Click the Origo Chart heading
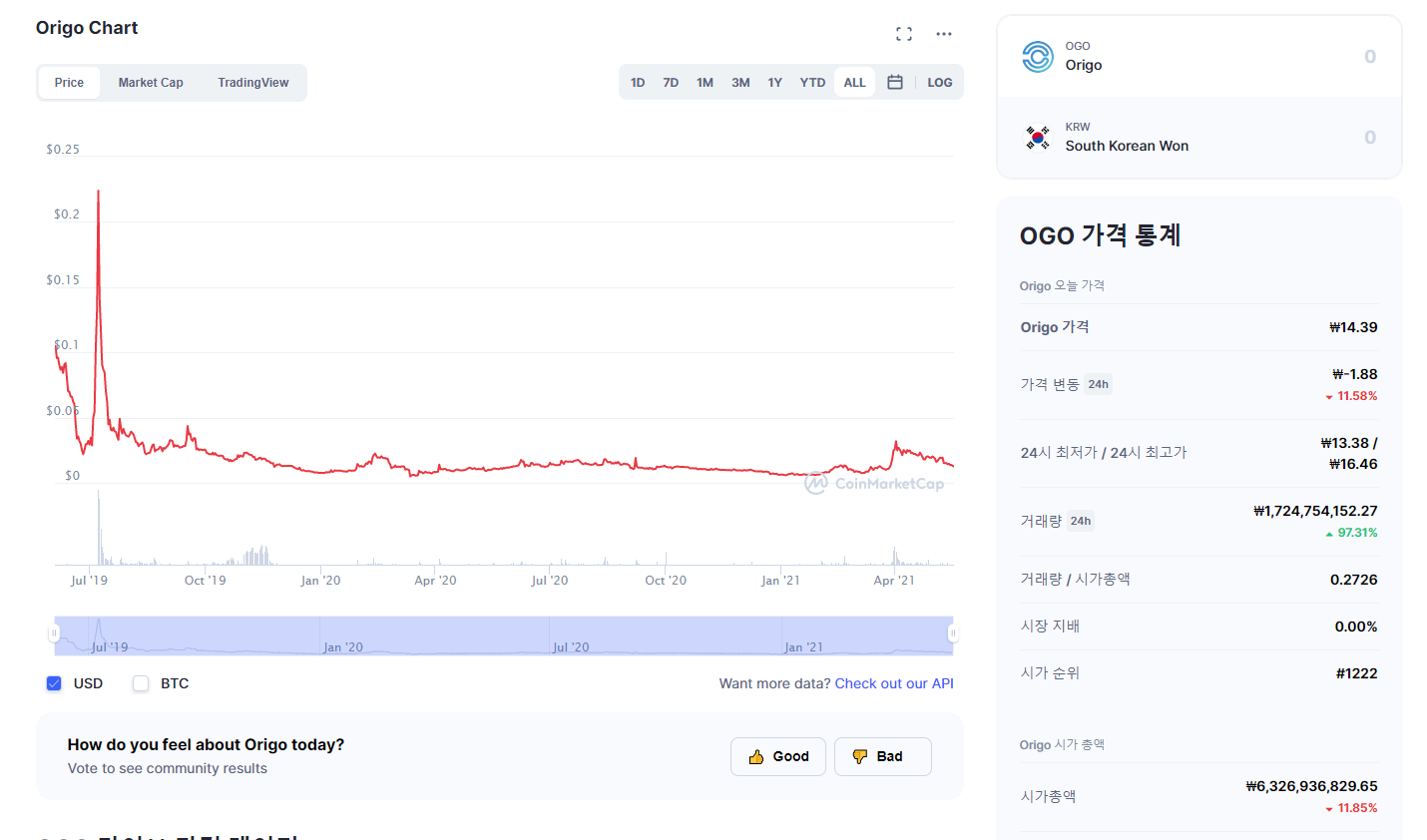Screen dimensions: 1427x840 click(87, 28)
